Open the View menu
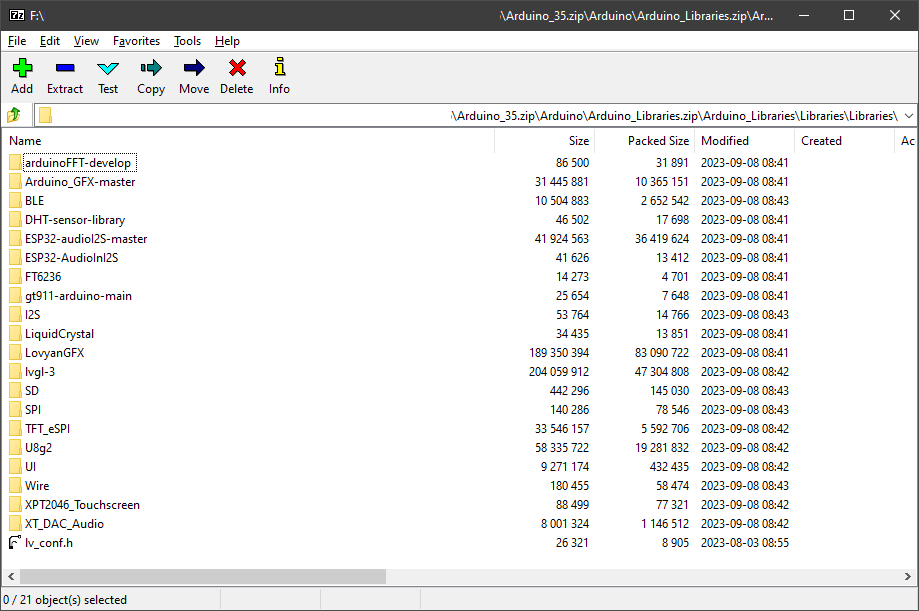 click(86, 41)
